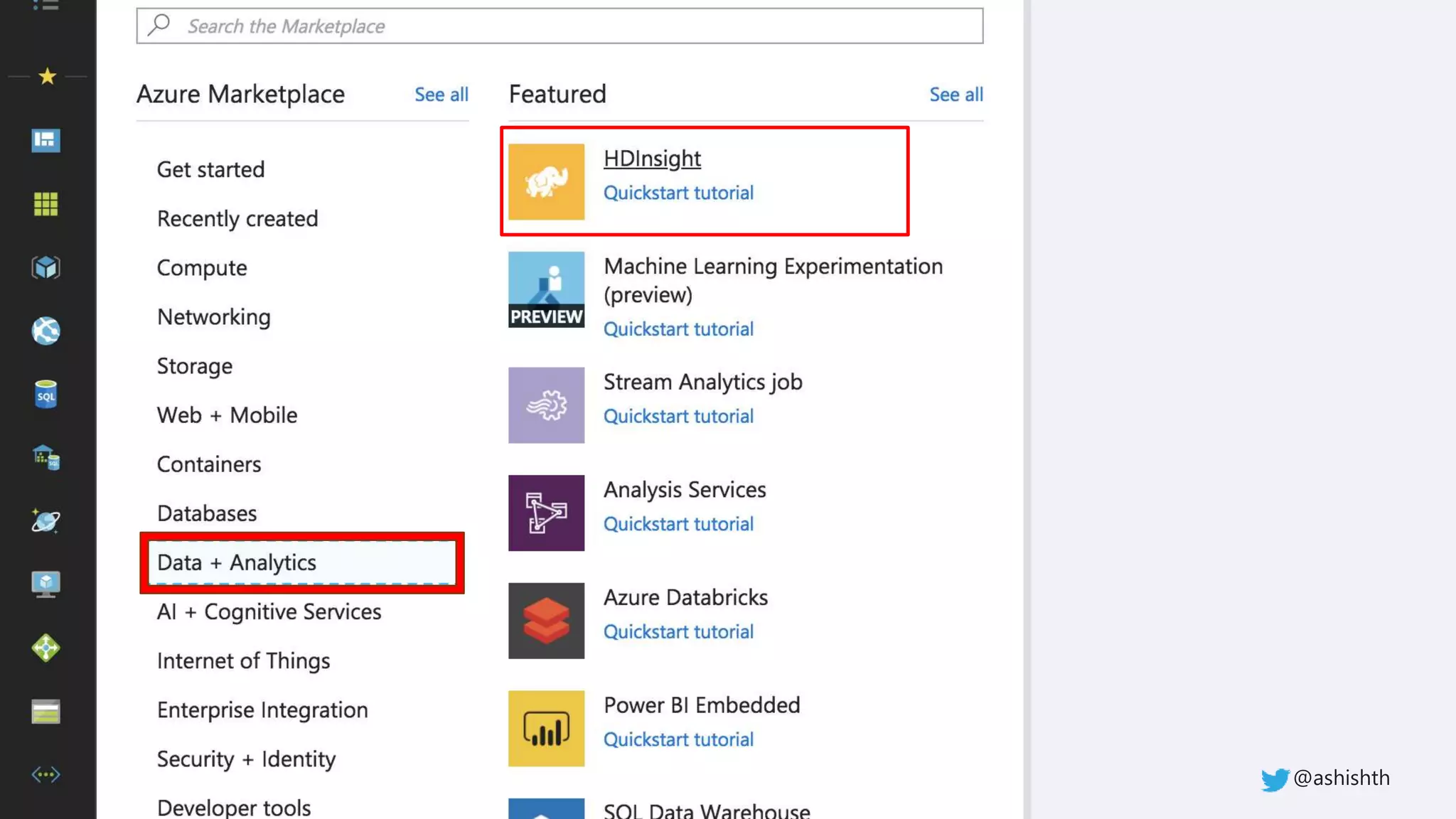1456x819 pixels.
Task: Open HDInsight title link
Action: coord(652,159)
